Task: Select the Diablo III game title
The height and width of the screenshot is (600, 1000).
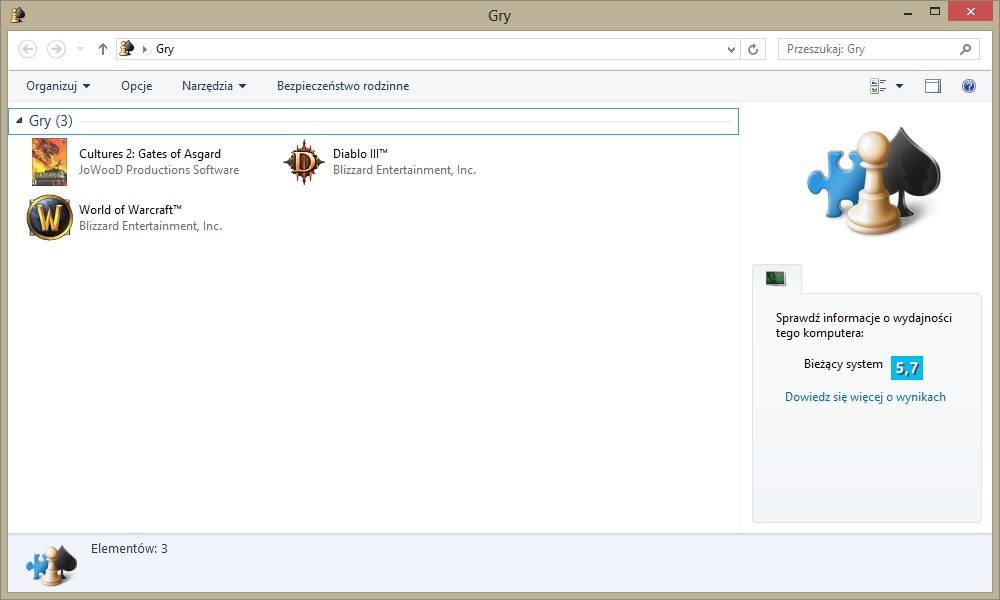Action: coord(360,154)
